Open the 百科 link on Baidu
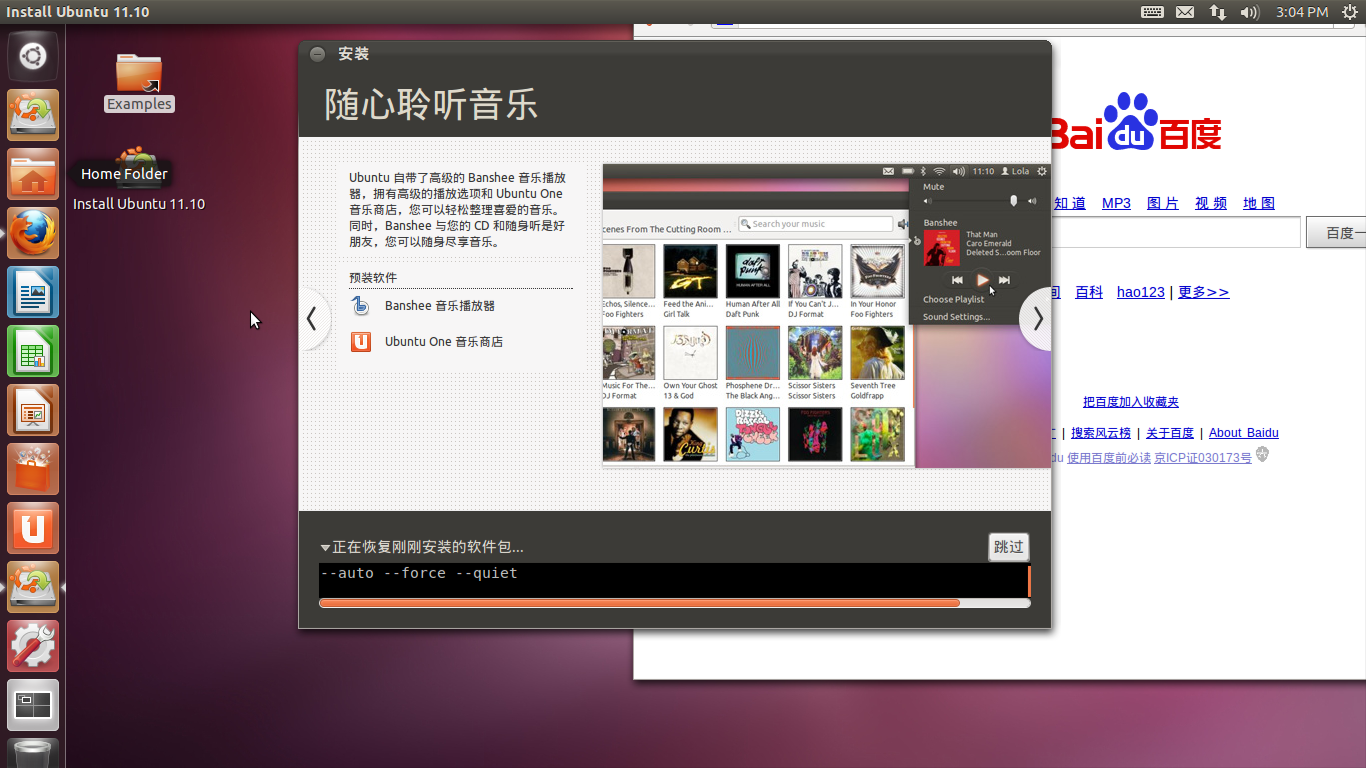1366x768 pixels. click(x=1089, y=292)
